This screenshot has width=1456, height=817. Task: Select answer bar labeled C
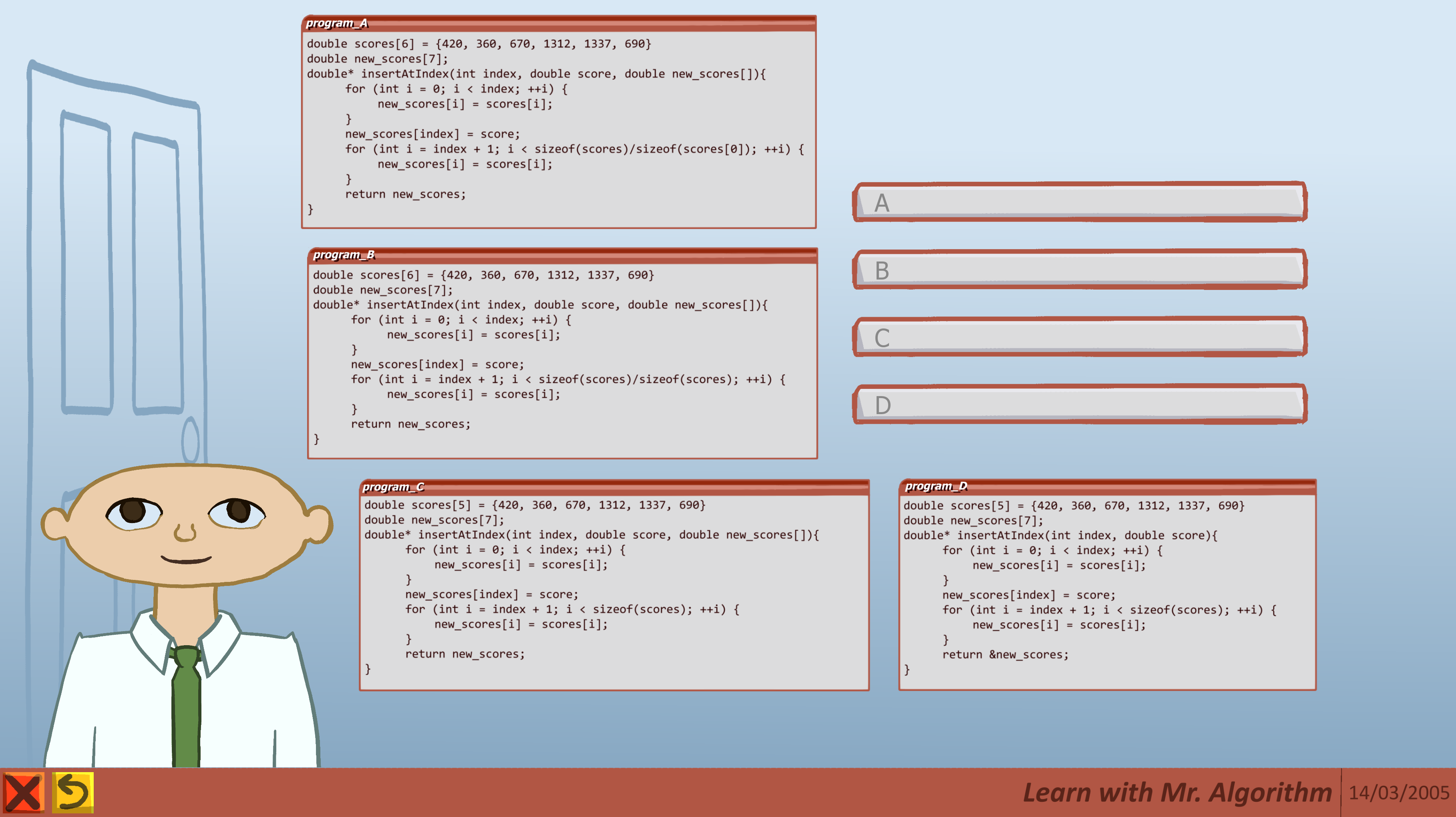point(1080,337)
